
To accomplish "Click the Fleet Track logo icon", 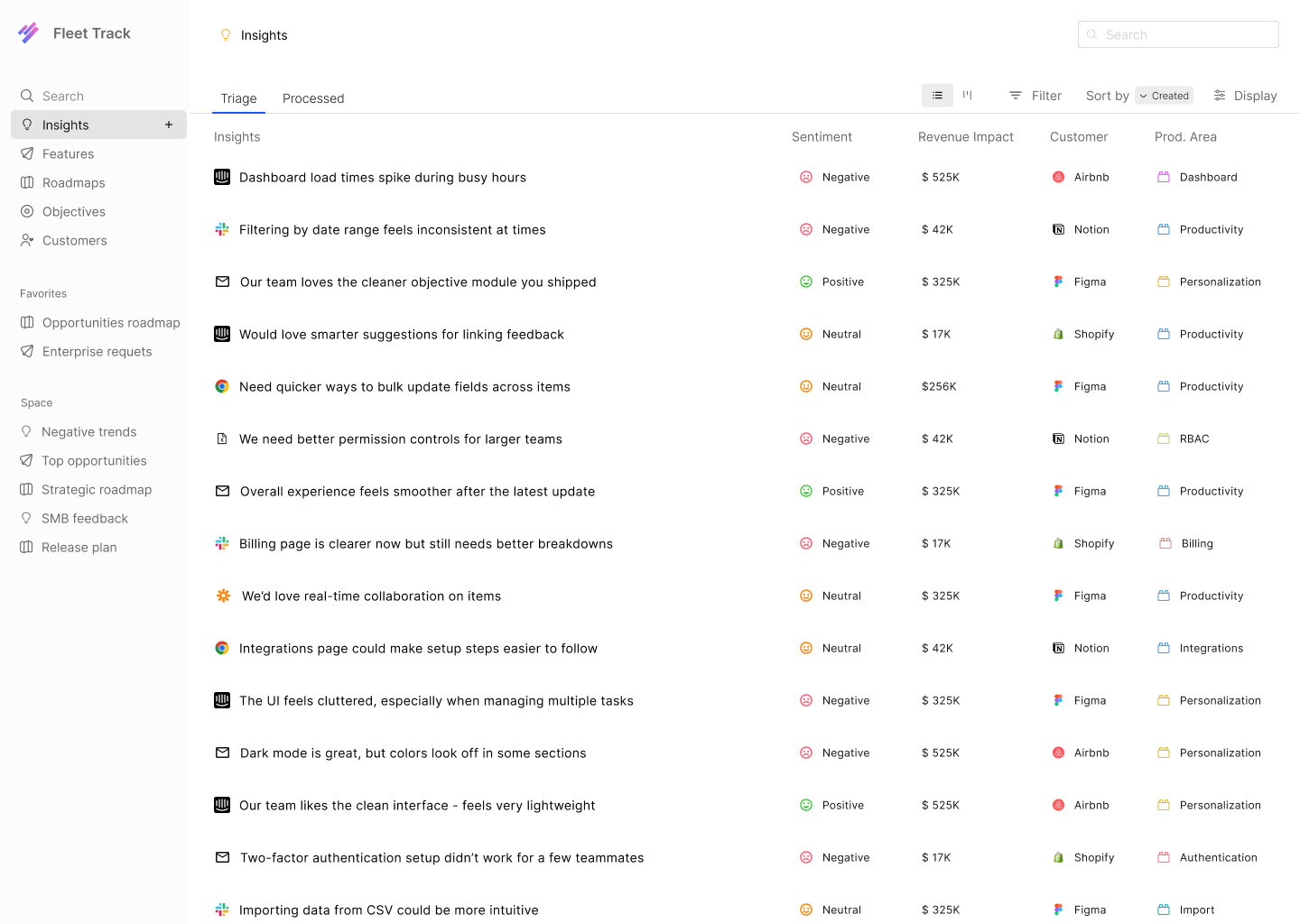I will tap(29, 33).
